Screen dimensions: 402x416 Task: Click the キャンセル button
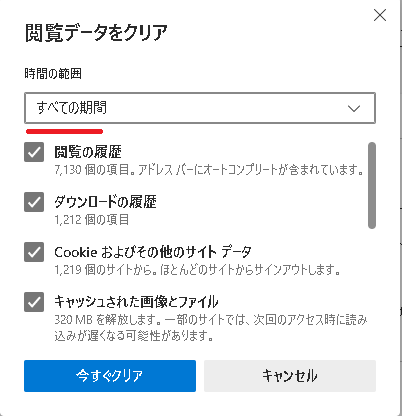coord(290,376)
